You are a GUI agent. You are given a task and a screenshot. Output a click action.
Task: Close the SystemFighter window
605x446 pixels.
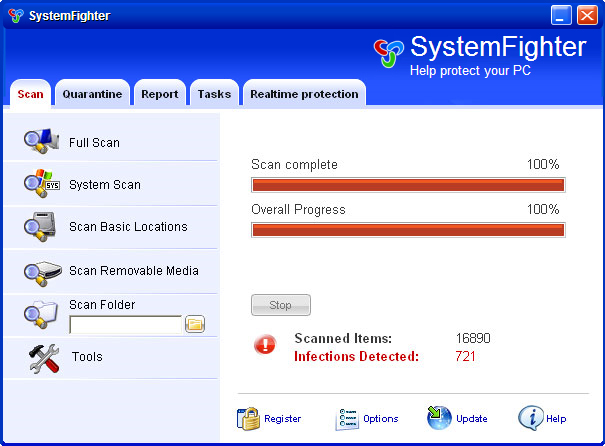coord(587,15)
